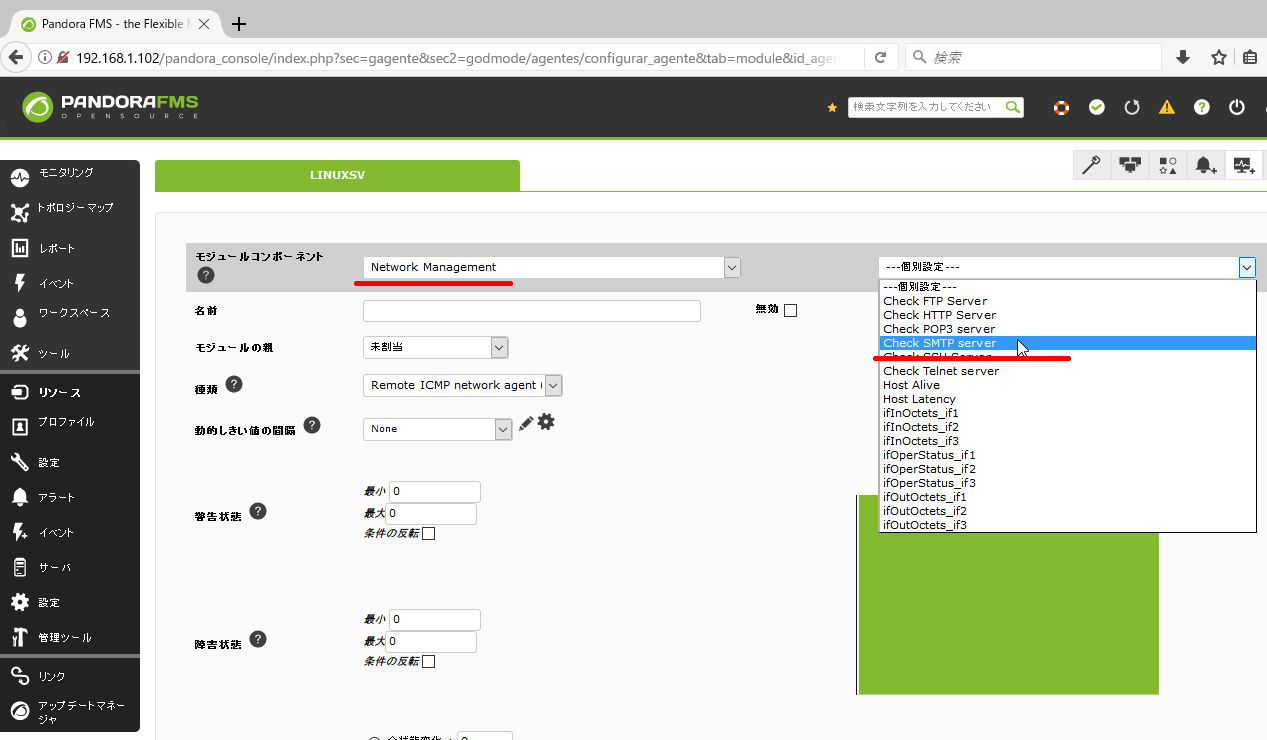Select ifInOctets_if1 from the list
The height and width of the screenshot is (740, 1267).
click(1067, 413)
